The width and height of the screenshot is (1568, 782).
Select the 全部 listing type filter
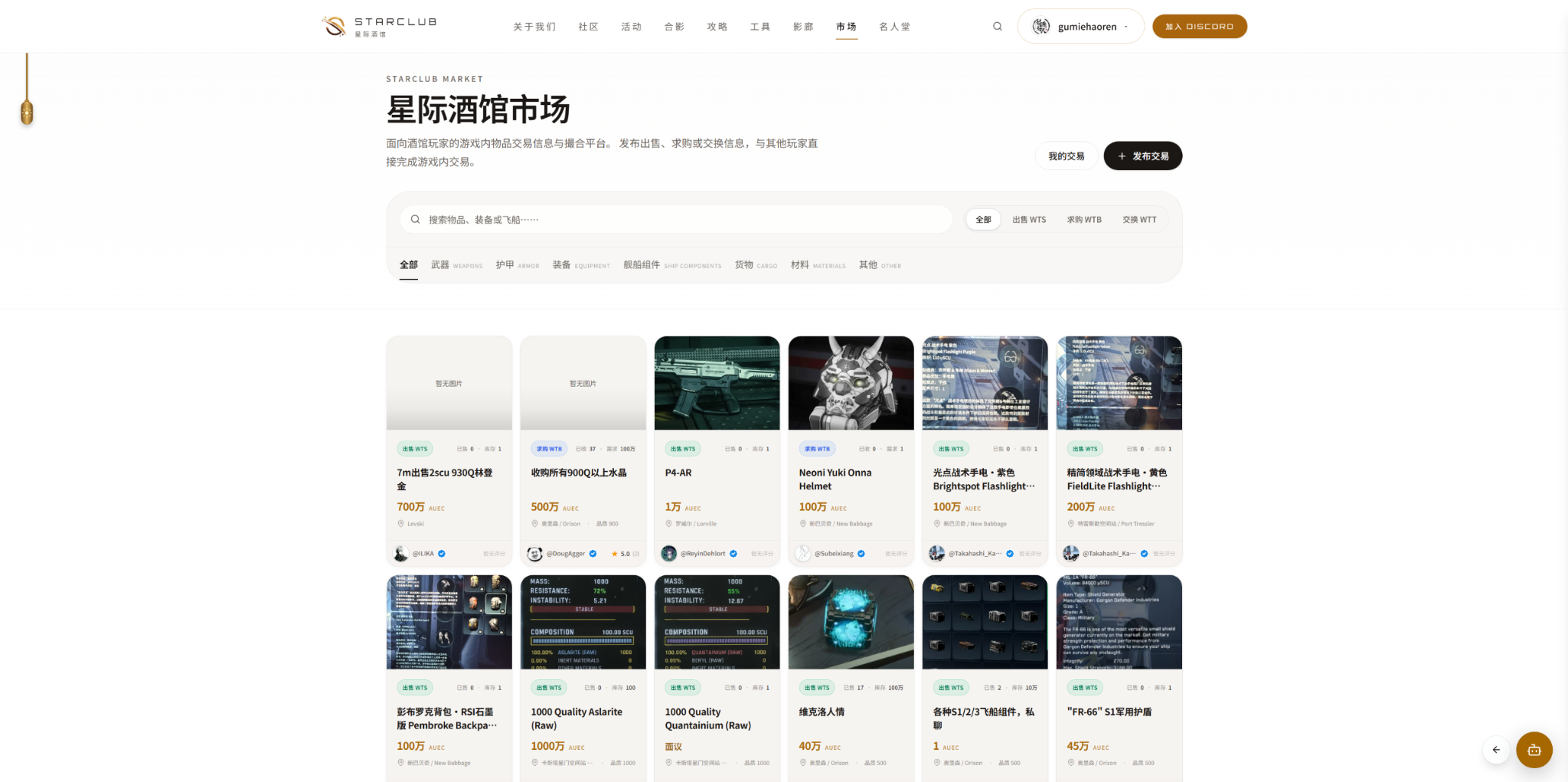[984, 220]
